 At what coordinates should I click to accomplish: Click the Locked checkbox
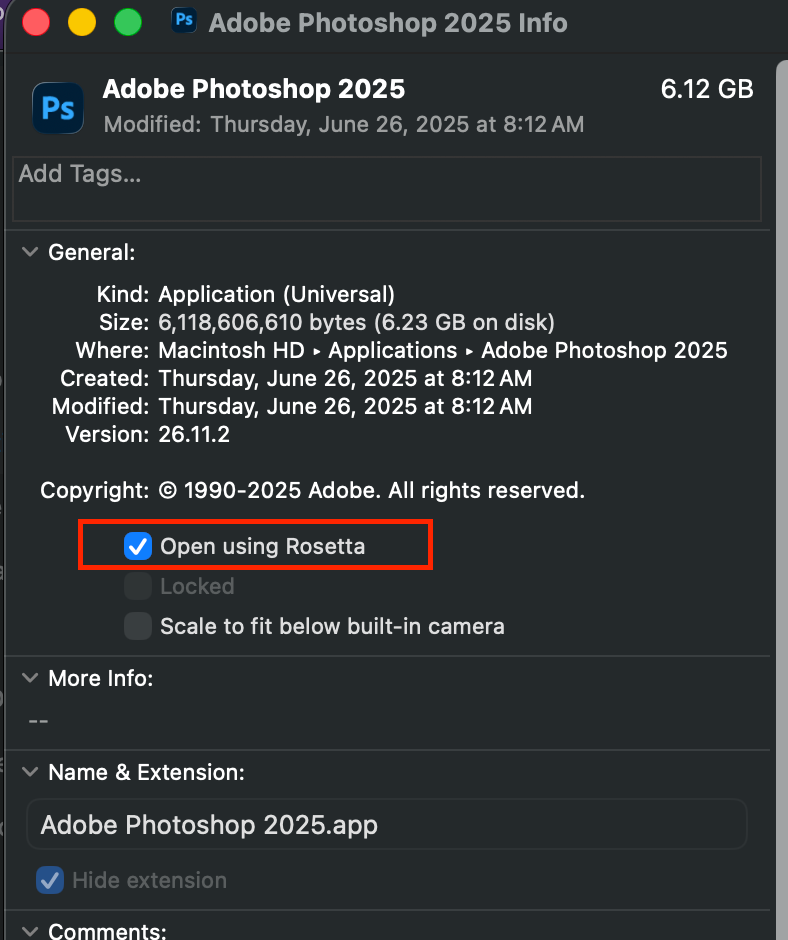pos(137,586)
